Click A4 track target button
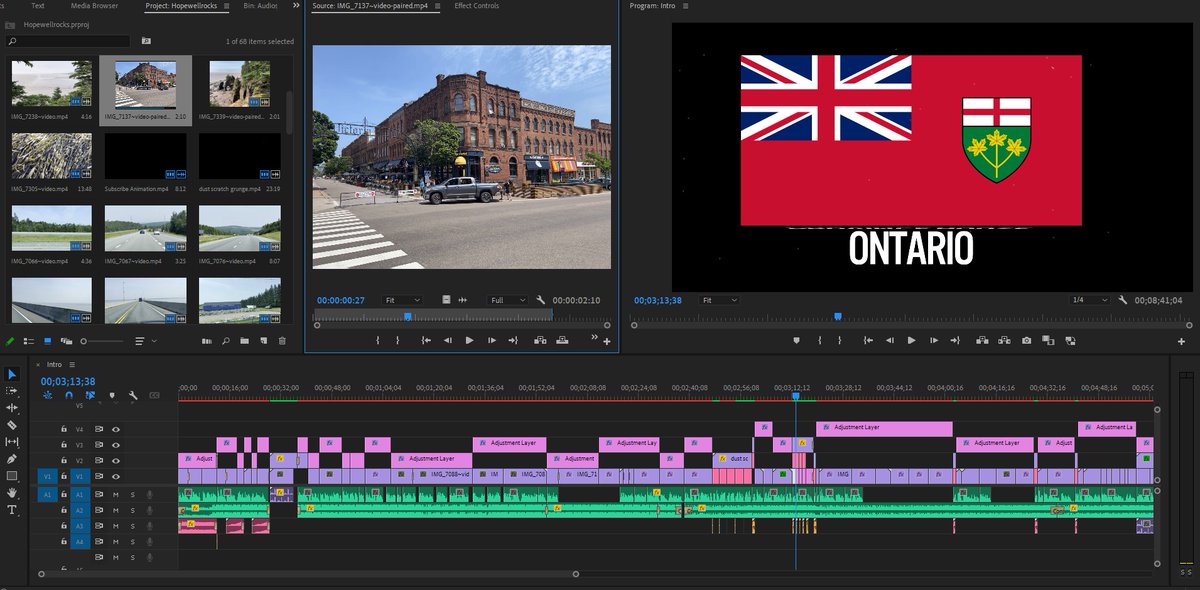Viewport: 1200px width, 590px height. (80, 542)
